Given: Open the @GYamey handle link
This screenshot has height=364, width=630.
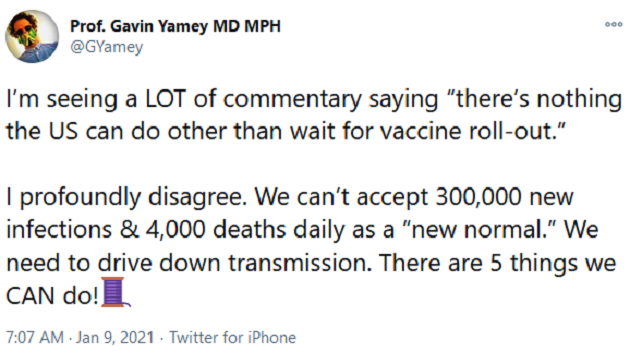Looking at the screenshot, I should (106, 47).
